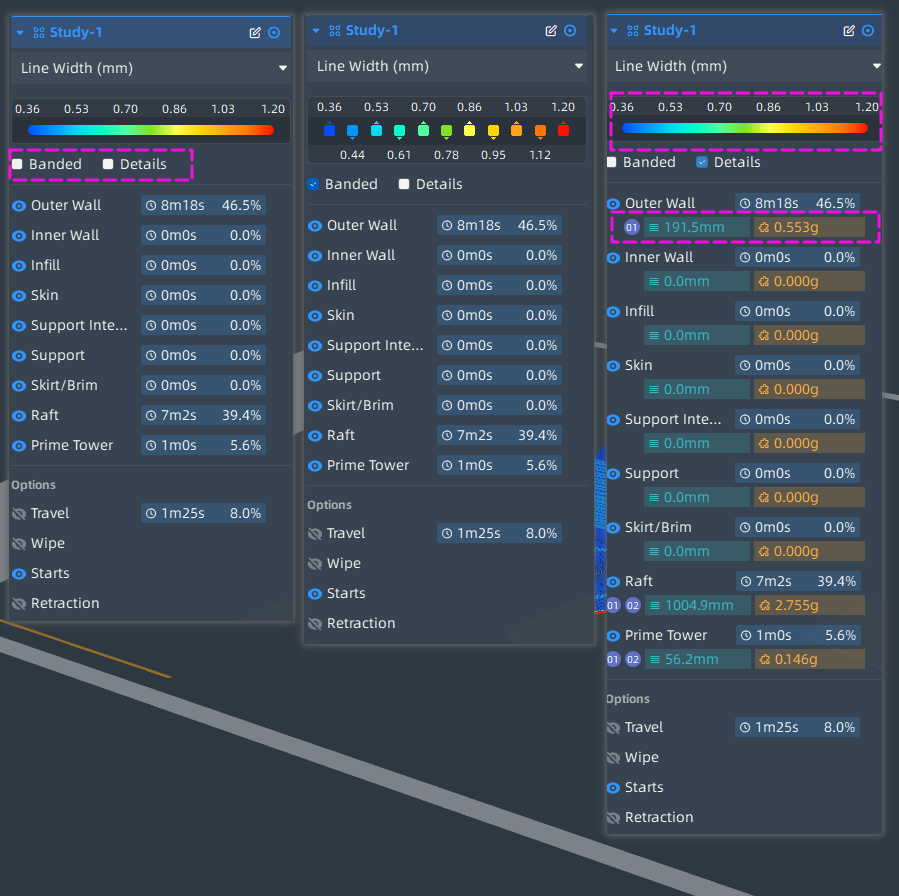Enable Banded checkbox in right panel

(611, 163)
